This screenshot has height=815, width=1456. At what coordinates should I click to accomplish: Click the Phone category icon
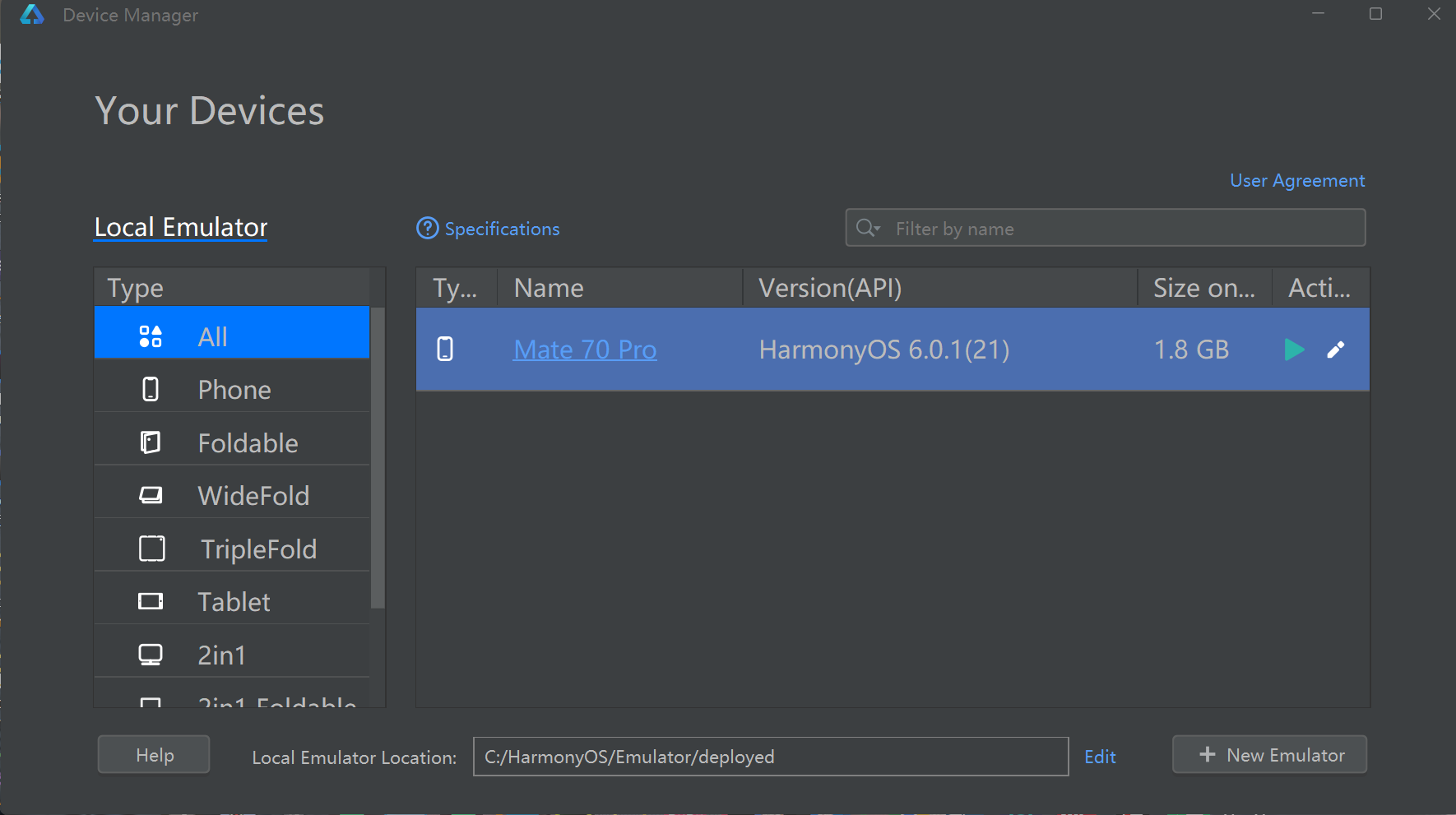pyautogui.click(x=151, y=389)
